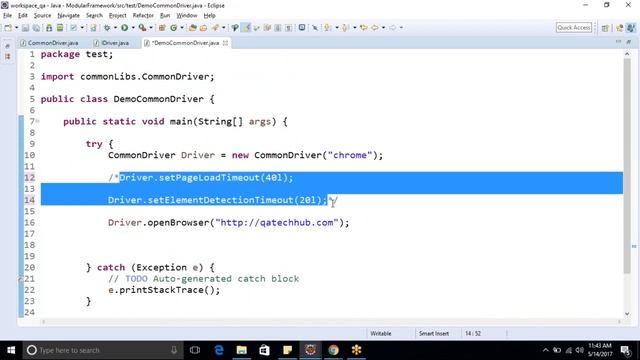Open the Search menu

tap(94, 16)
